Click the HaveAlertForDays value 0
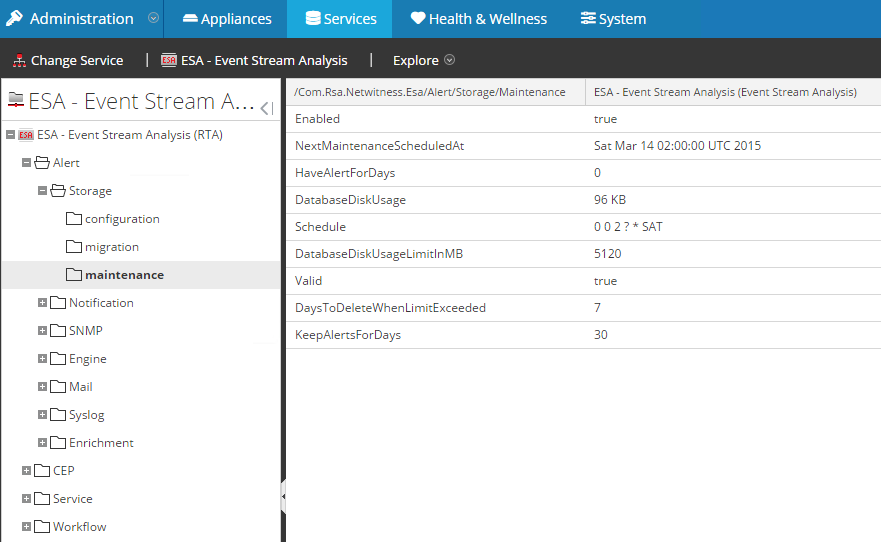Image resolution: width=881 pixels, height=542 pixels. click(x=597, y=173)
